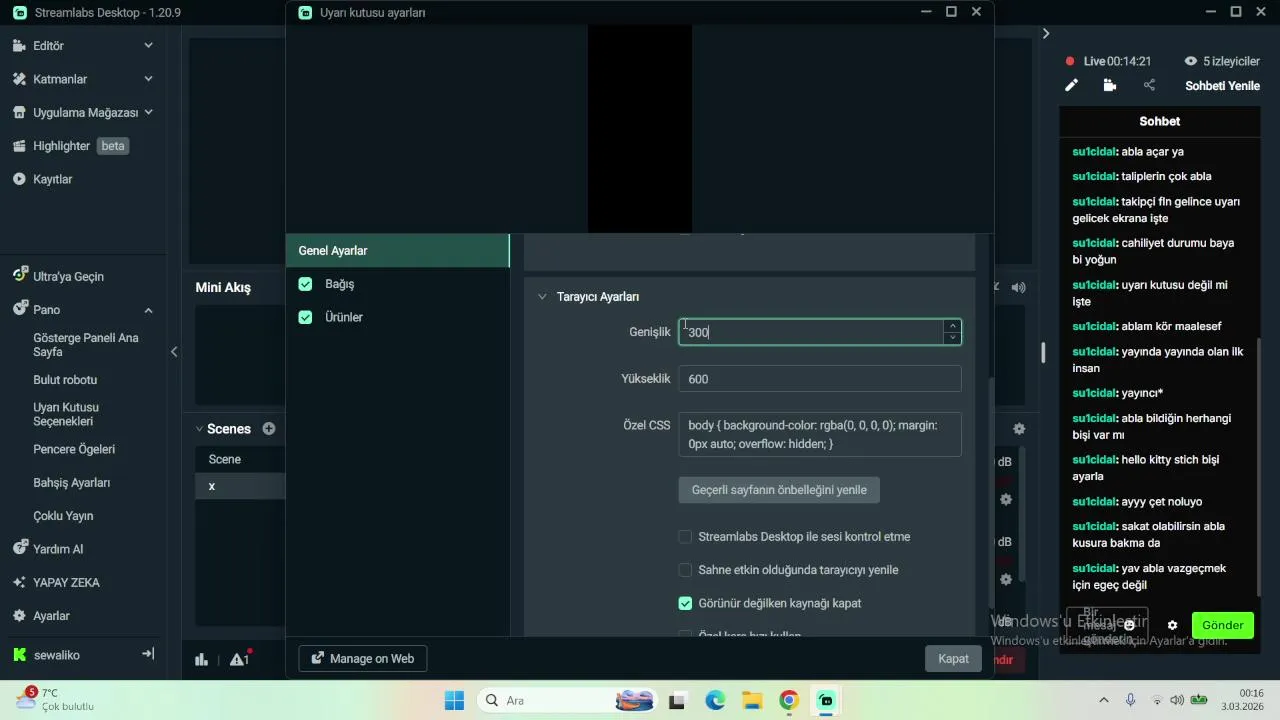This screenshot has height=720, width=1280.
Task: Open emoji picker in chat input
Action: click(1129, 625)
